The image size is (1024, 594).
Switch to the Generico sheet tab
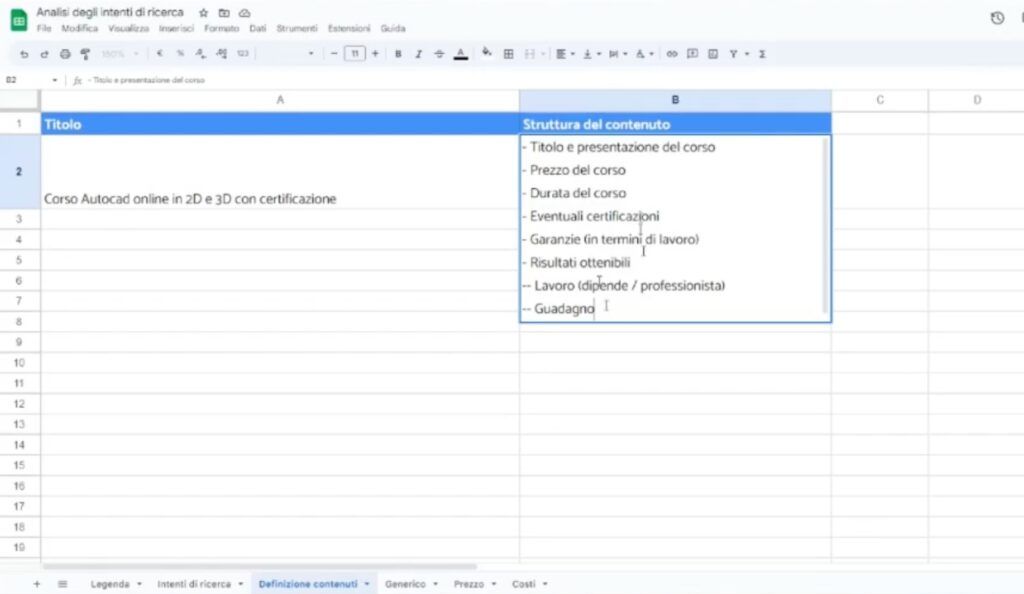pos(405,584)
